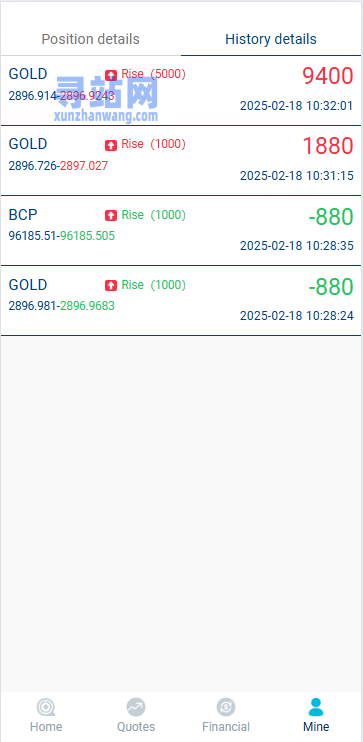Select the History details tab
Screen dimensions: 363x742
pos(271,39)
